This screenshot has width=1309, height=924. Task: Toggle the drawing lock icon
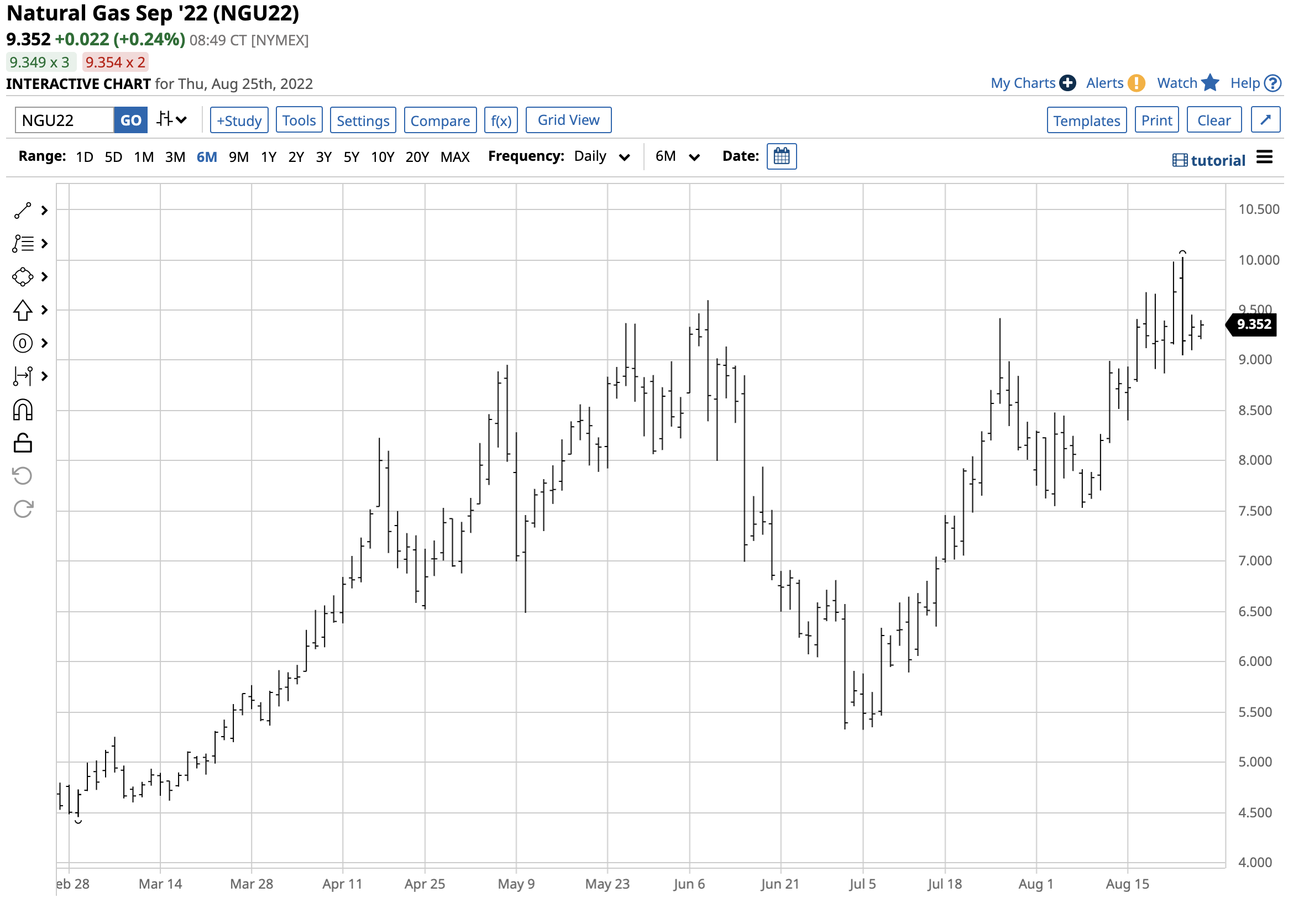point(22,443)
